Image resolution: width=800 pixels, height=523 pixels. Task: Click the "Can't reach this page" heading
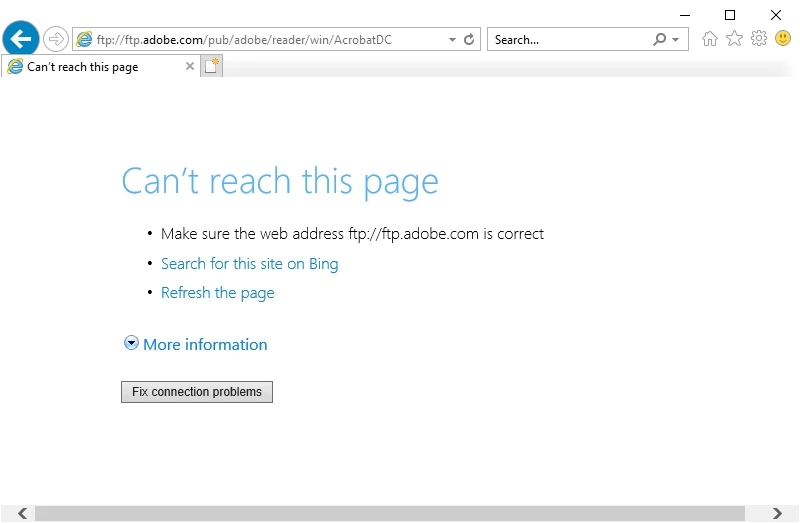[280, 181]
